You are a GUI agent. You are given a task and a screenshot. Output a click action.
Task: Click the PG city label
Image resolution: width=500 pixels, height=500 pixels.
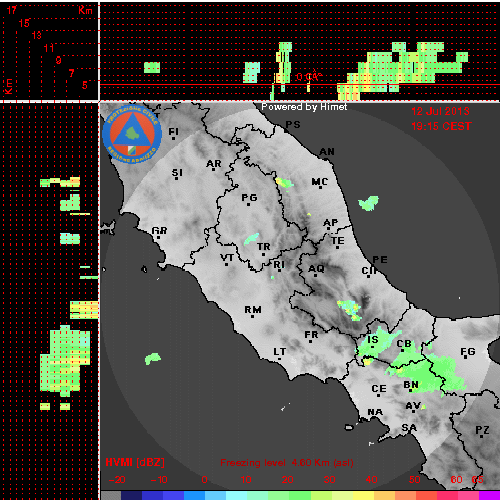(249, 198)
